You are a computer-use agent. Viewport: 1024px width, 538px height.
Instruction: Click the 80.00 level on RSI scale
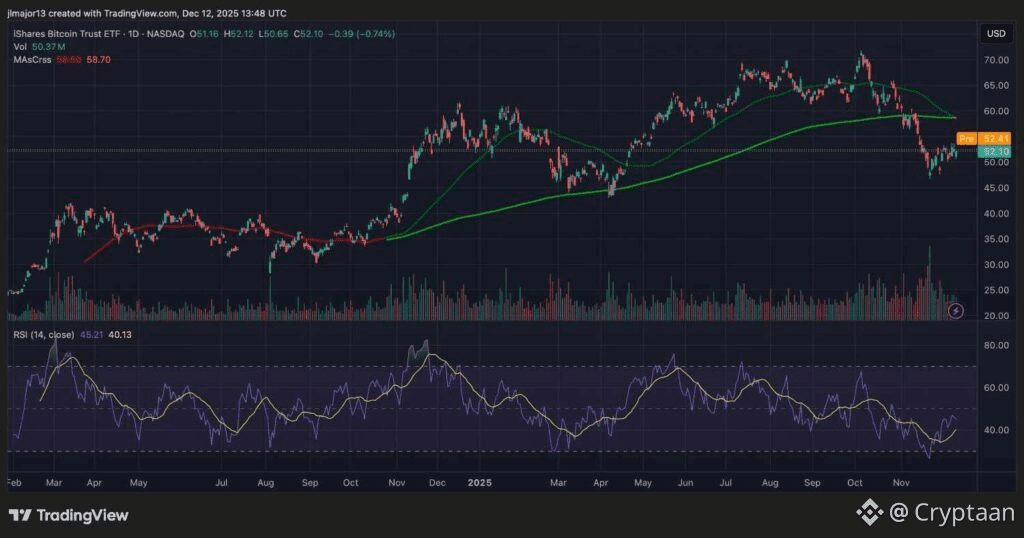pos(995,345)
